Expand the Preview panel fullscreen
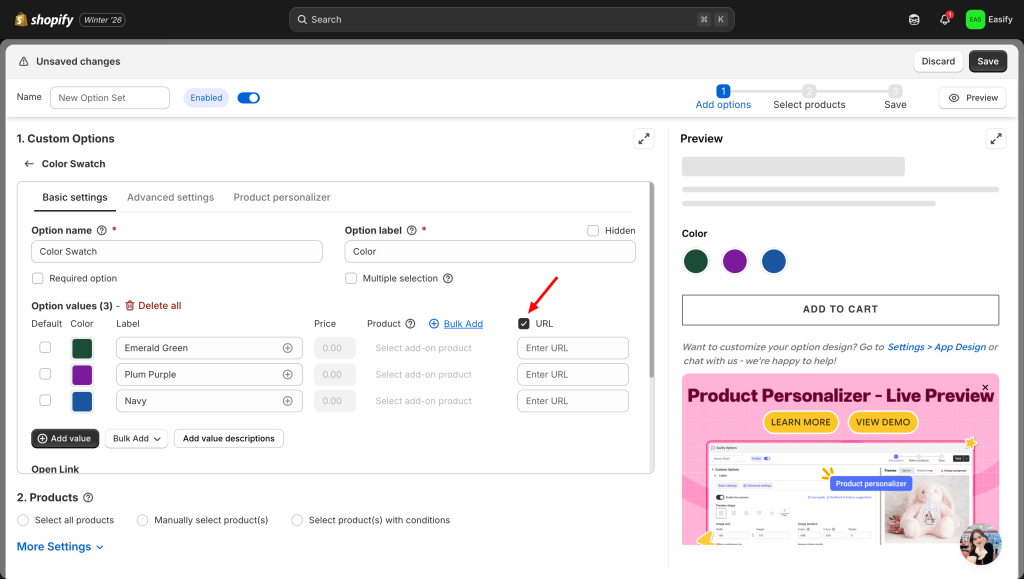 995,139
